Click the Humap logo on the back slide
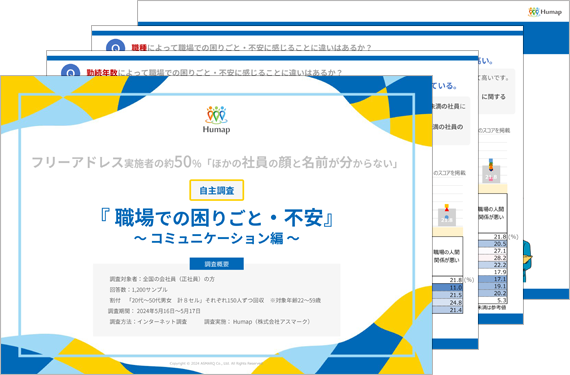 point(545,12)
